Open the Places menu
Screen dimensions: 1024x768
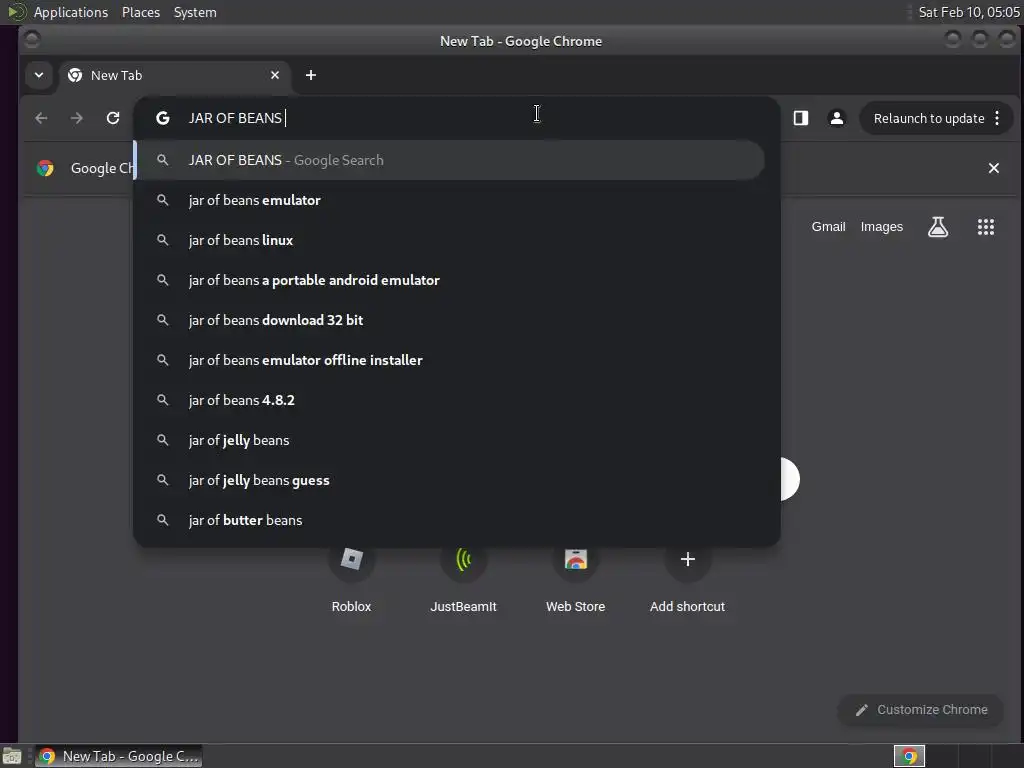[141, 12]
